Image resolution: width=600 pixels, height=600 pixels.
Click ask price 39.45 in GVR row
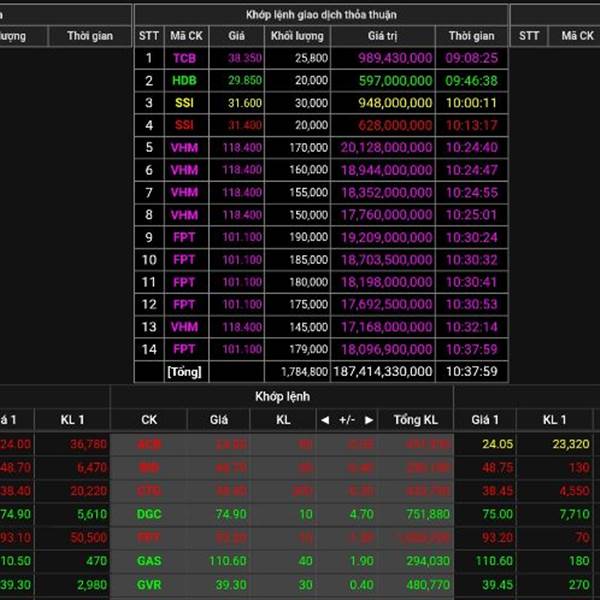497,585
